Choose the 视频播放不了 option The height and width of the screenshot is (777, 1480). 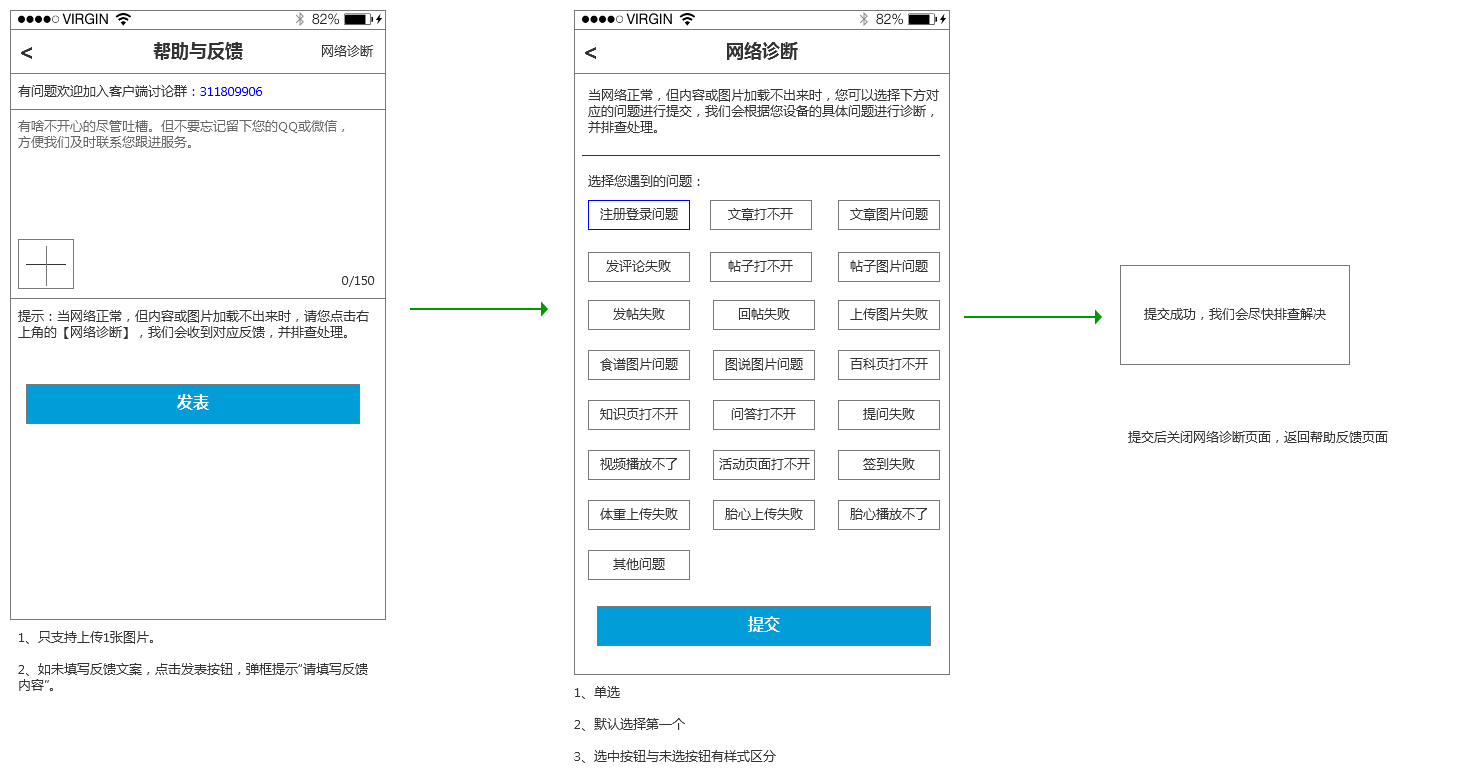click(x=638, y=465)
